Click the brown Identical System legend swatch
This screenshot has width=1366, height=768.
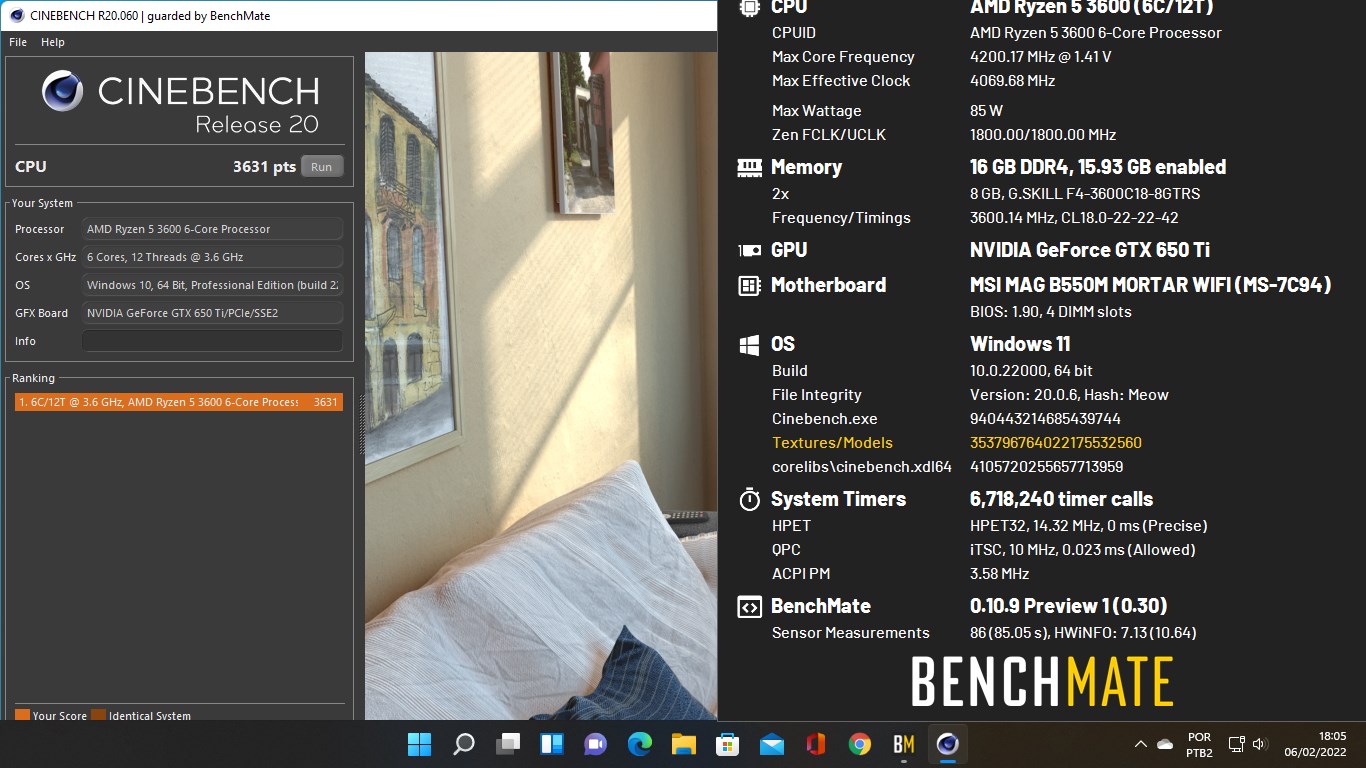point(98,715)
